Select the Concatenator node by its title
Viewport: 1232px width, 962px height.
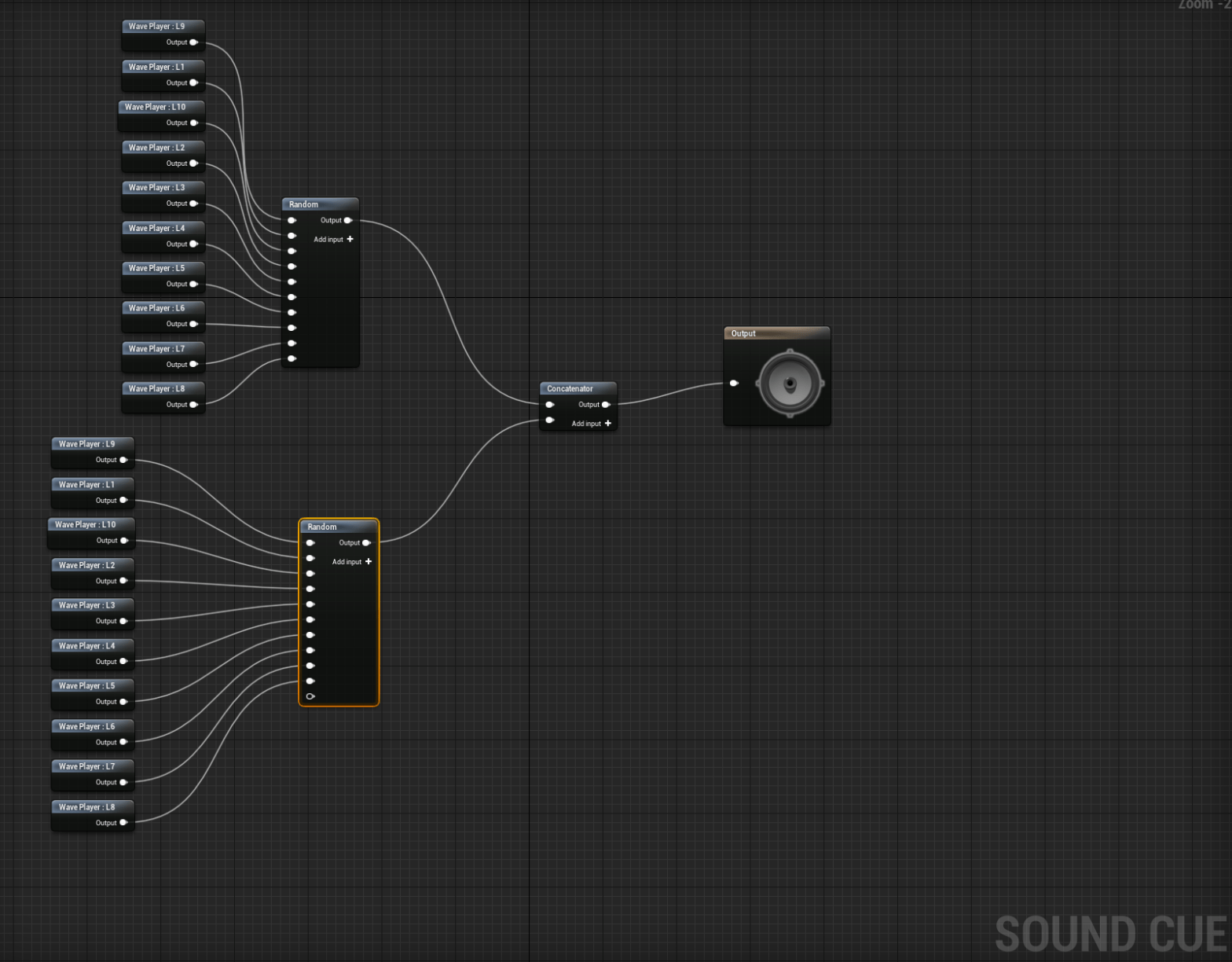[570, 389]
